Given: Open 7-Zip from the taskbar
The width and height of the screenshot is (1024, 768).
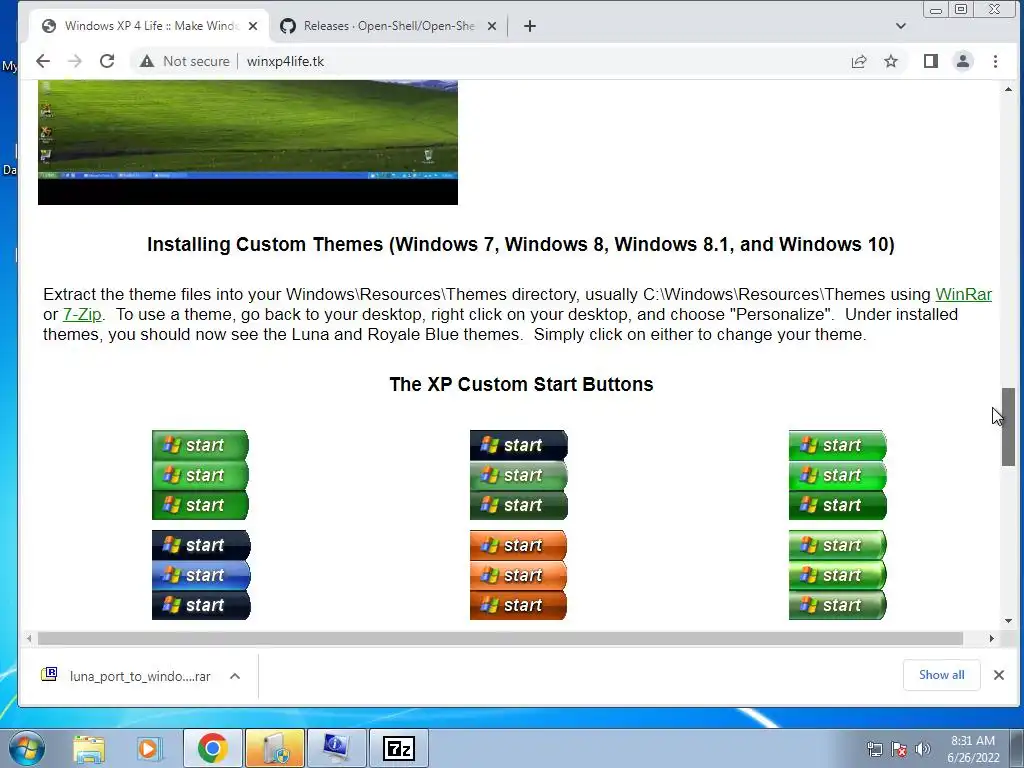Looking at the screenshot, I should tap(398, 748).
